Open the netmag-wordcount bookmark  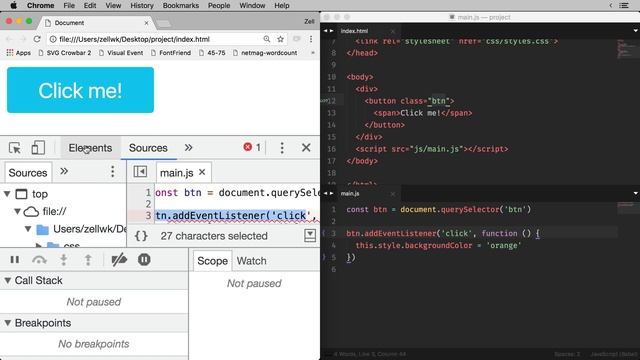point(265,53)
